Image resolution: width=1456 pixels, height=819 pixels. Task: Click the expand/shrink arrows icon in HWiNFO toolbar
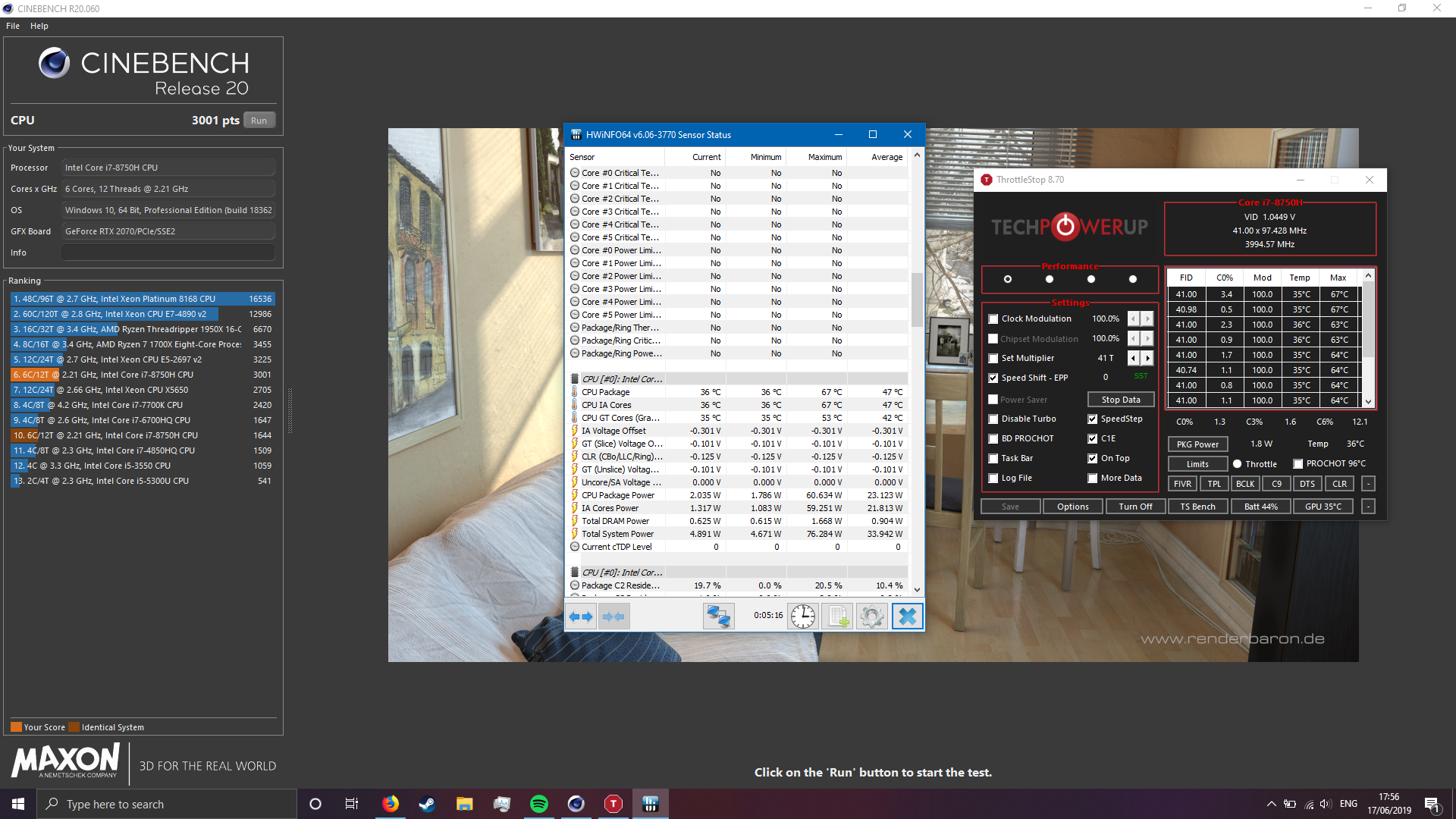point(581,617)
